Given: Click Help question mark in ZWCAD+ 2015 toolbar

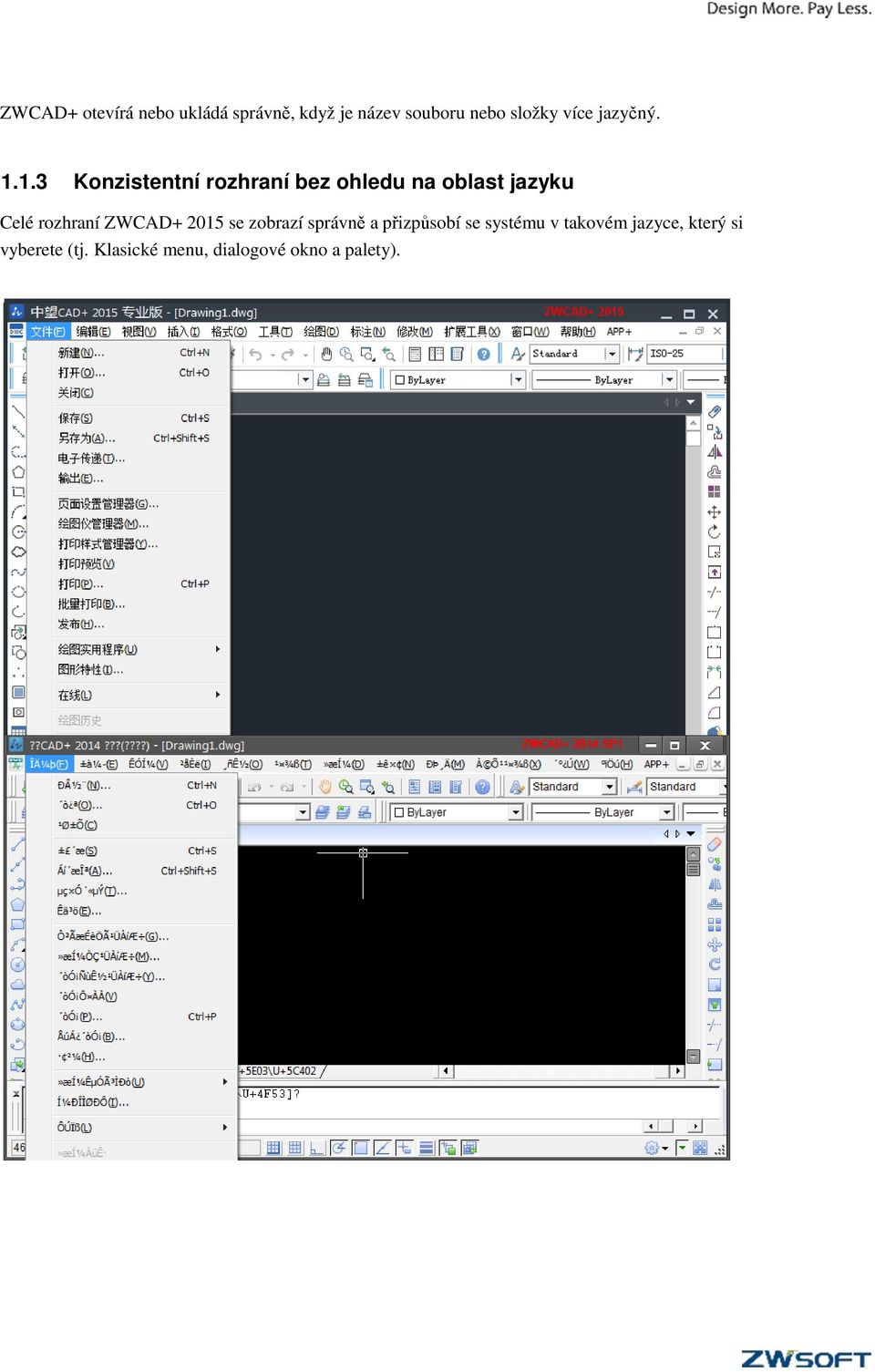Looking at the screenshot, I should pos(484,354).
